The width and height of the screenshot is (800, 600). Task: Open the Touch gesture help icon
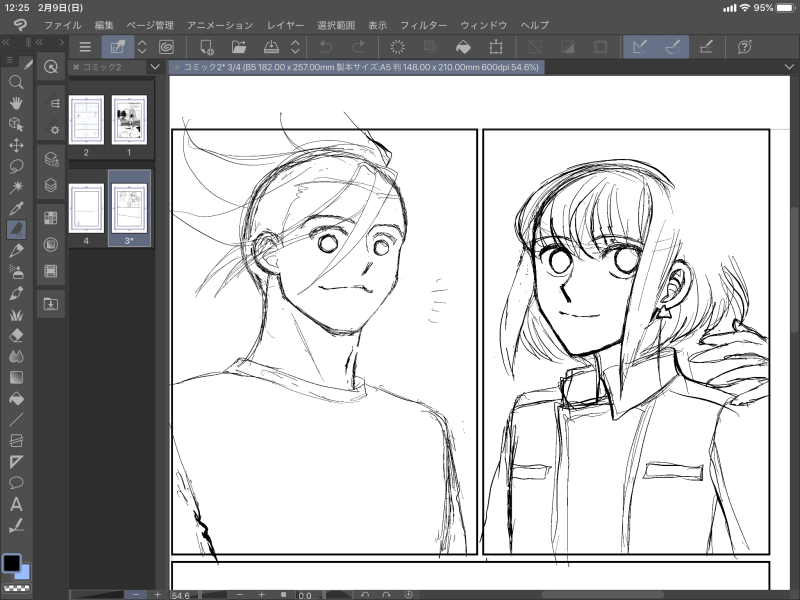744,47
